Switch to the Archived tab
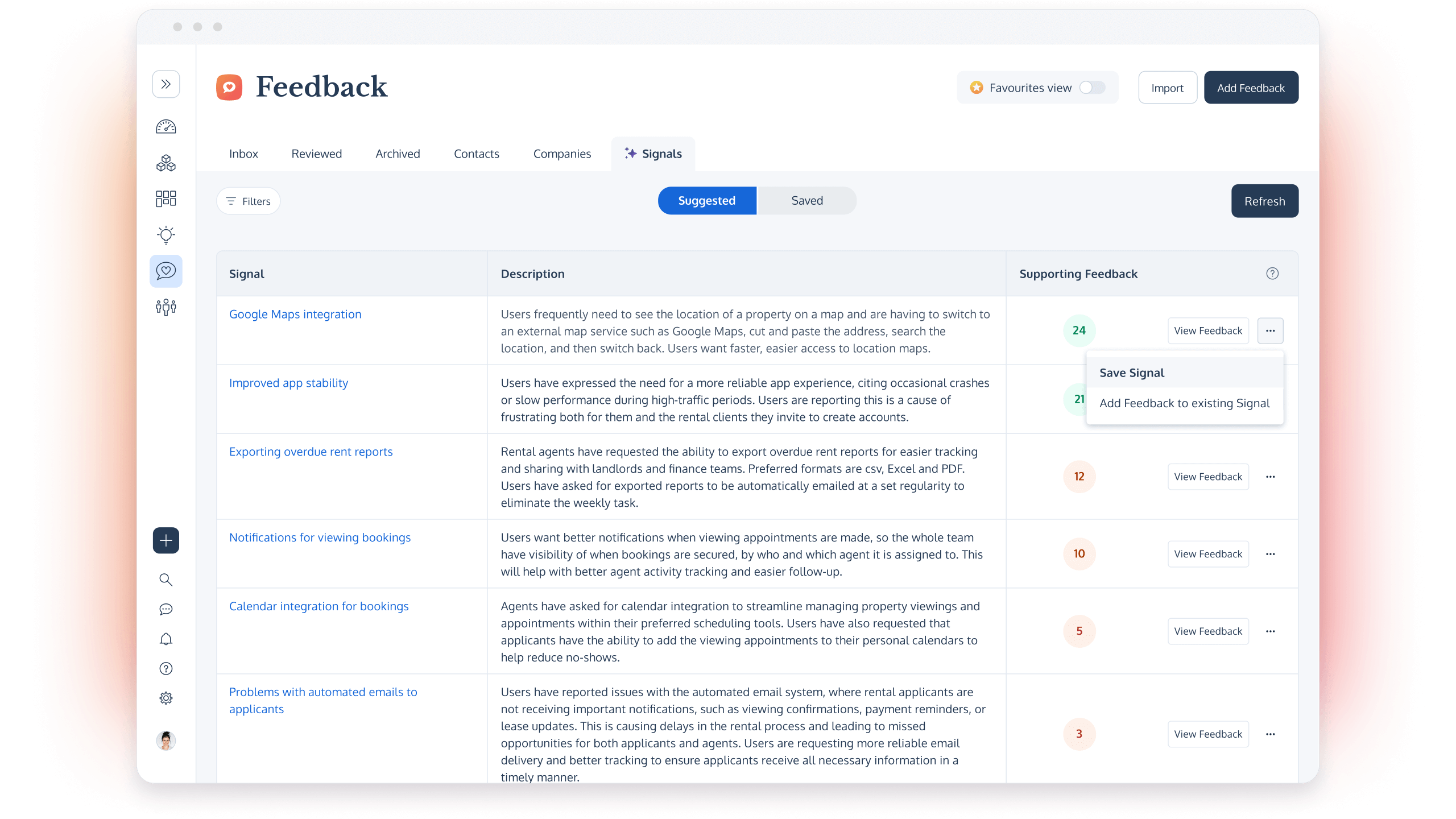The height and width of the screenshot is (819, 1456). 398,154
